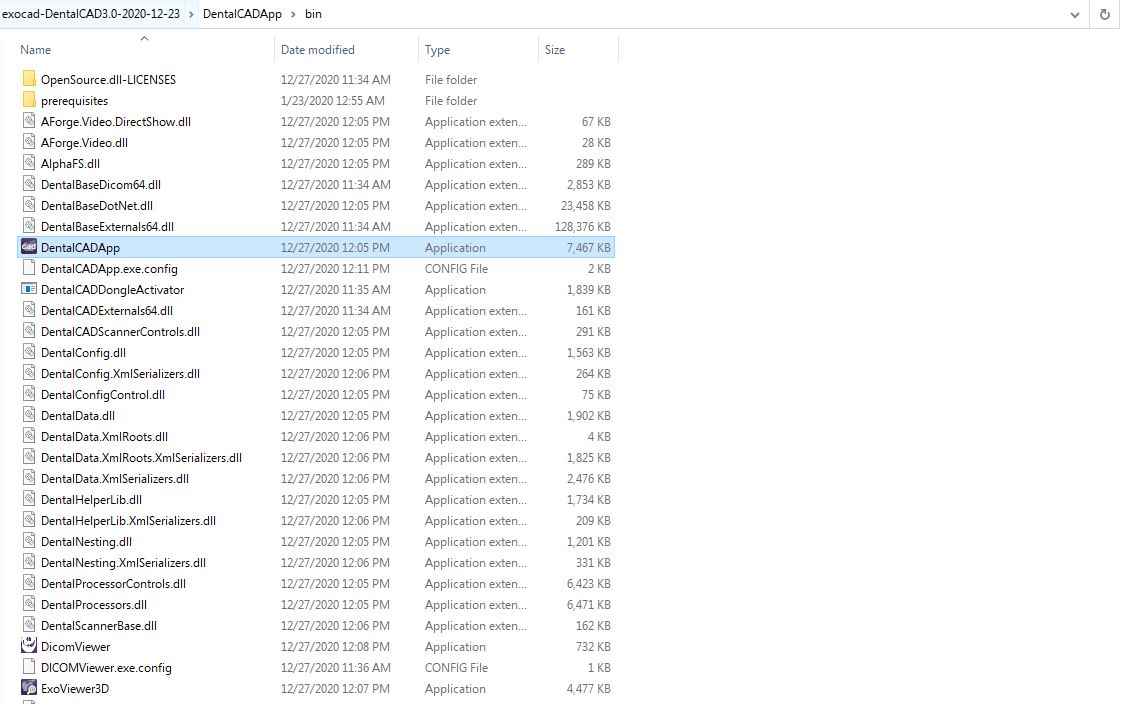Select the DentalNesting.XmlSerializers.dll file name
The height and width of the screenshot is (704, 1125).
[123, 563]
